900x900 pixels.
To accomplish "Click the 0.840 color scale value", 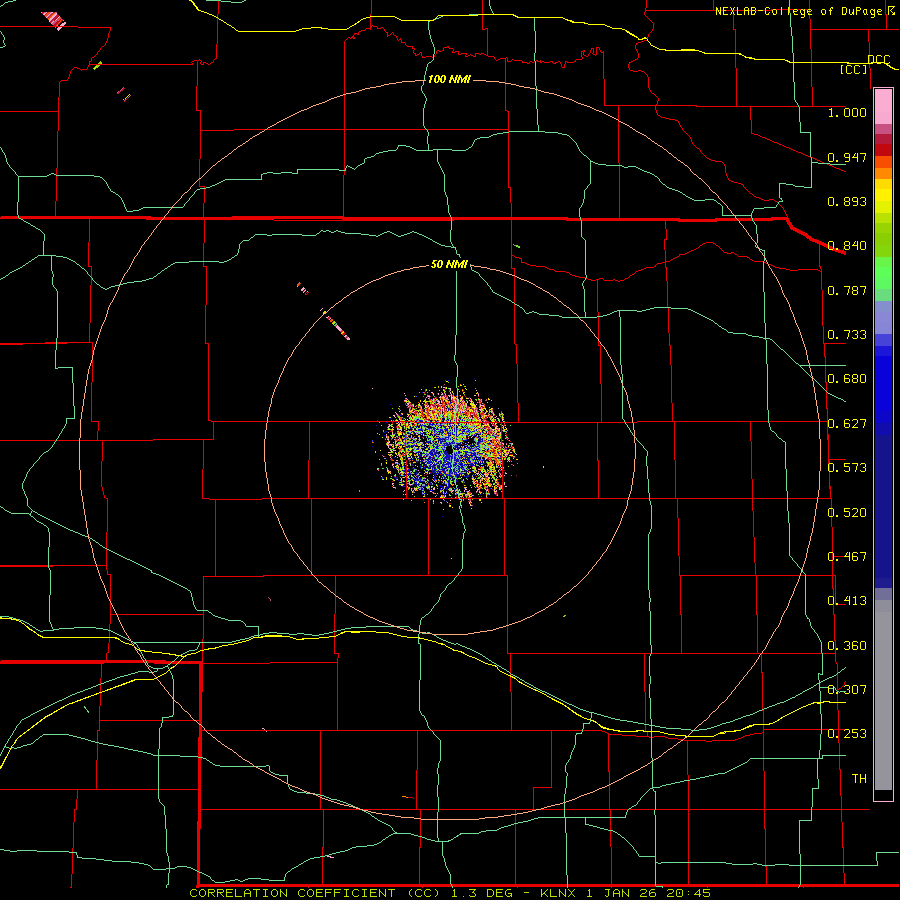I will click(x=847, y=246).
